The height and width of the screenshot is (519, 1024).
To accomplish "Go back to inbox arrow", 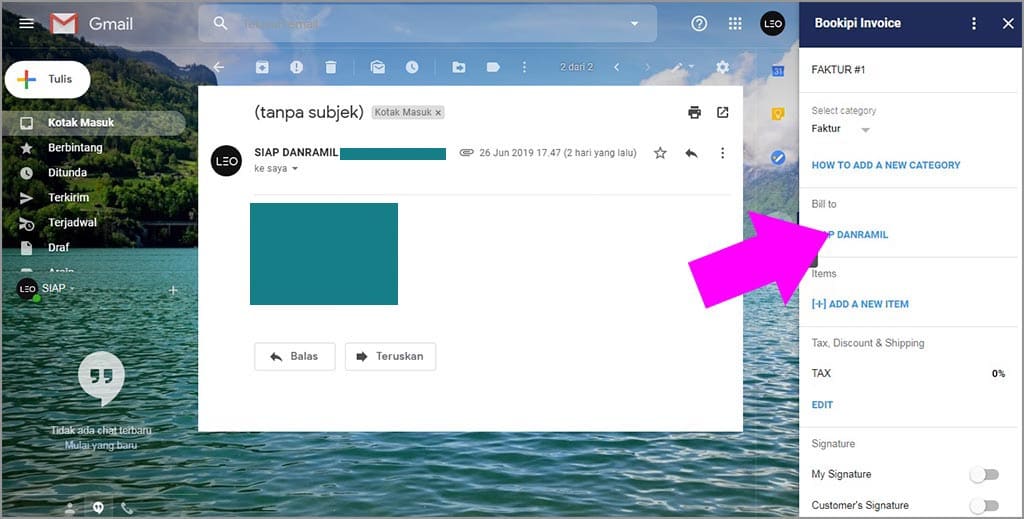I will pos(218,67).
